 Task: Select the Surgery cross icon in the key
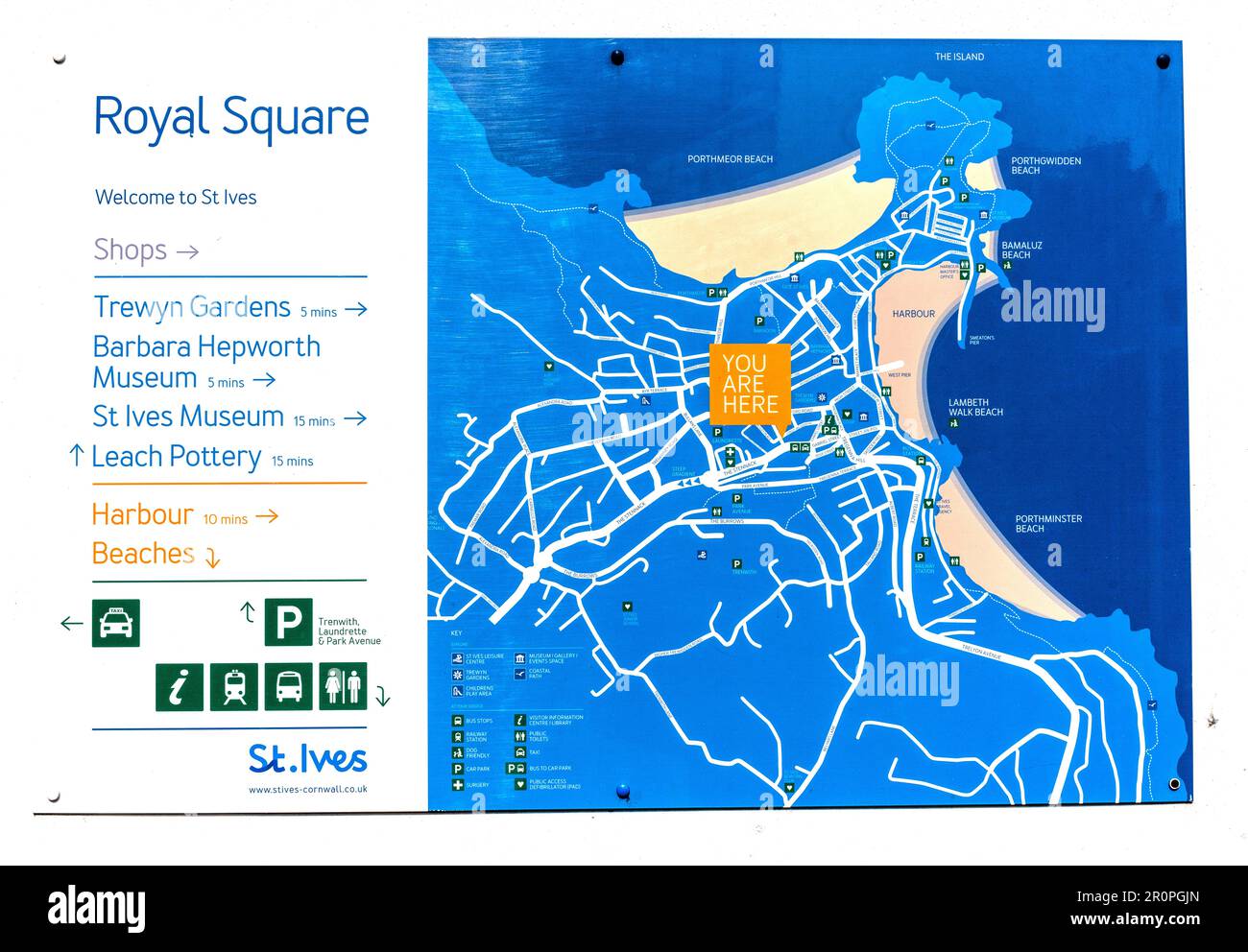point(457,785)
